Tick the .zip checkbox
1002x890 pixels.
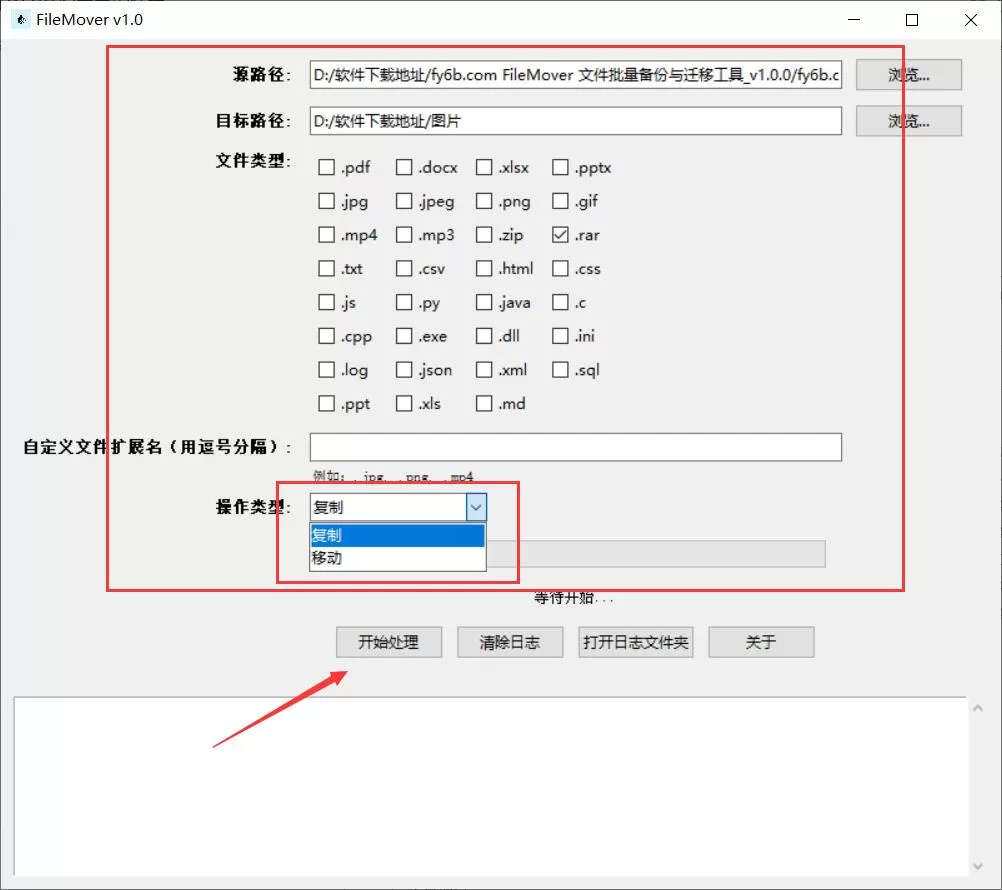pos(484,235)
